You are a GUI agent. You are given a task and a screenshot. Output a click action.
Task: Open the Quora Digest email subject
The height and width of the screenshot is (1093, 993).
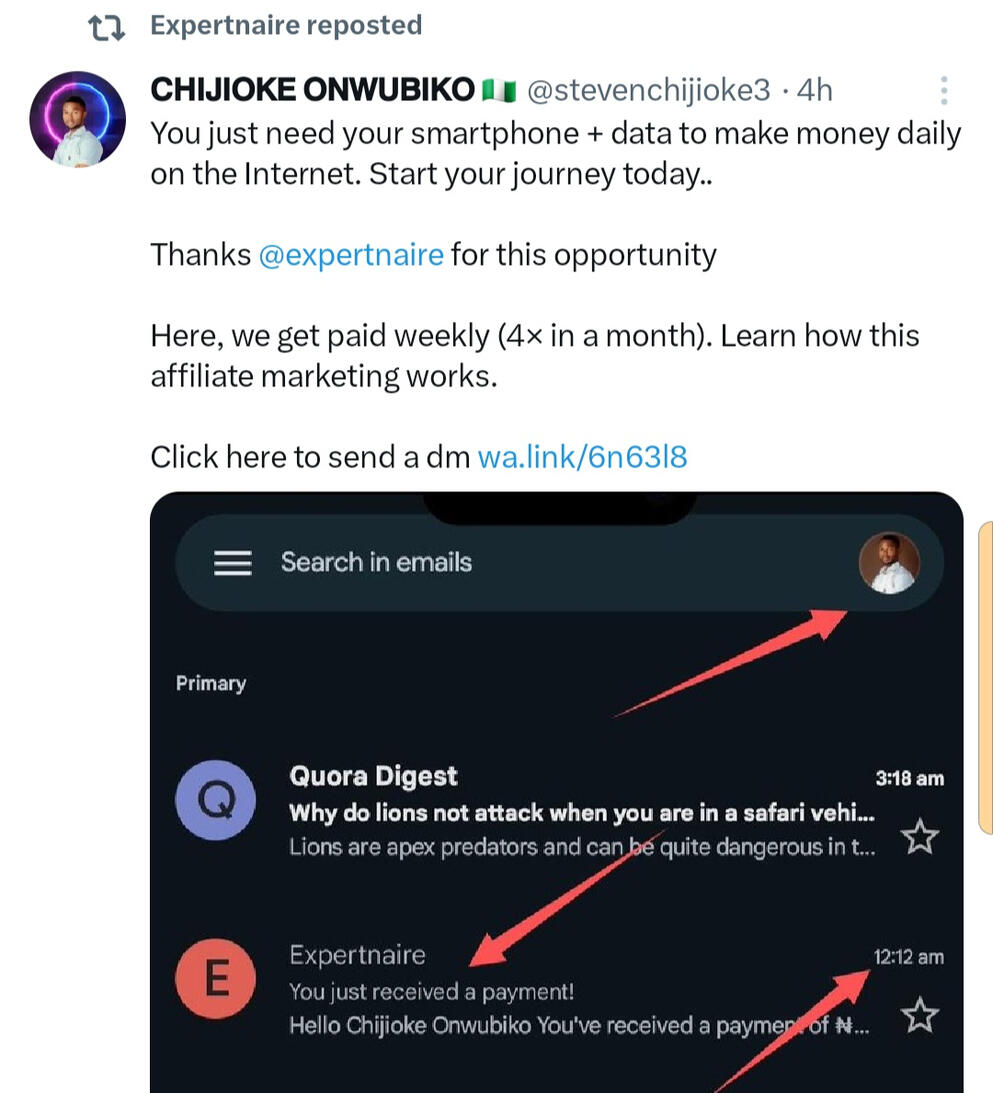584,813
